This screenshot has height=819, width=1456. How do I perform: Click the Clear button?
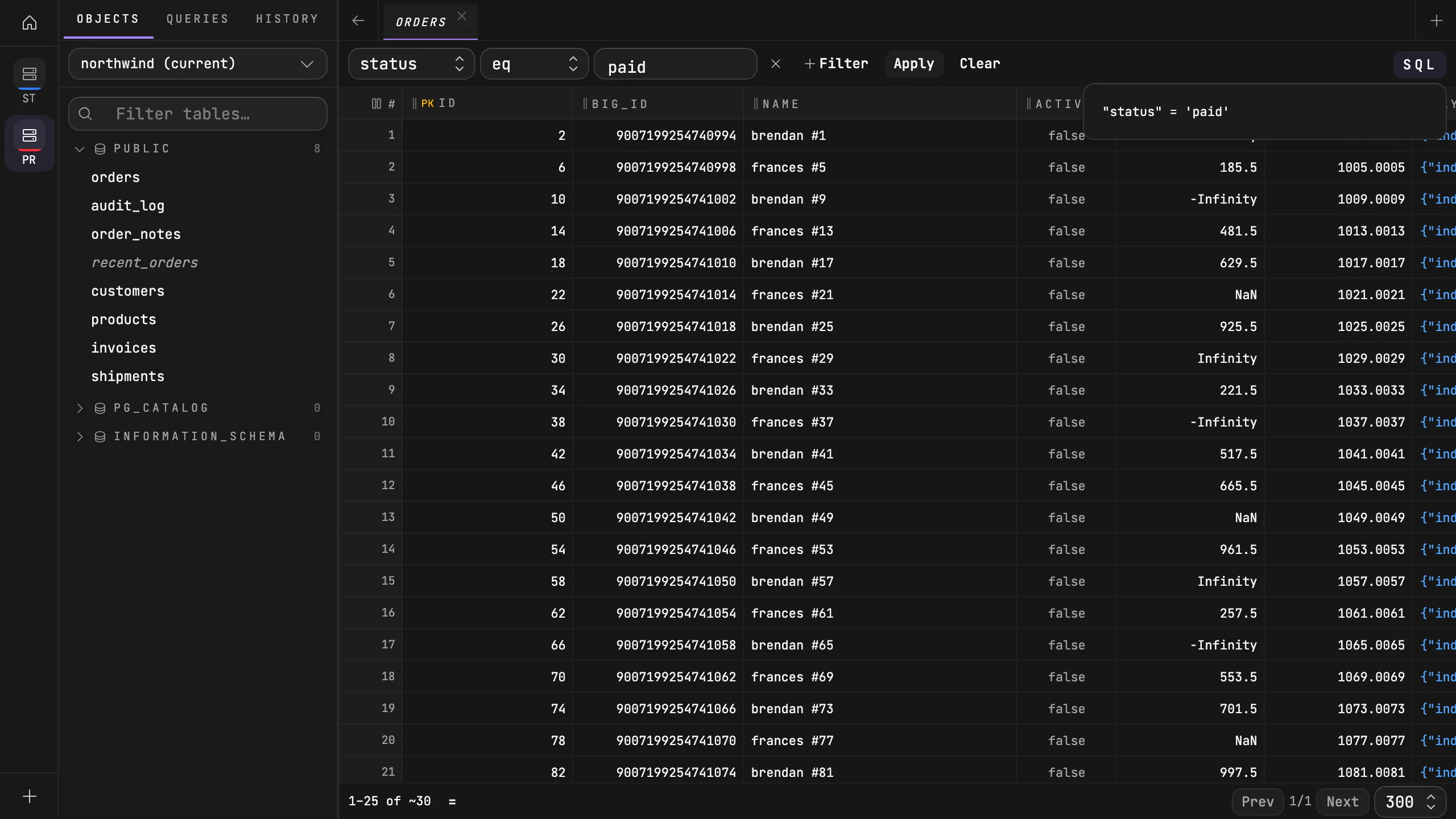[x=980, y=64]
